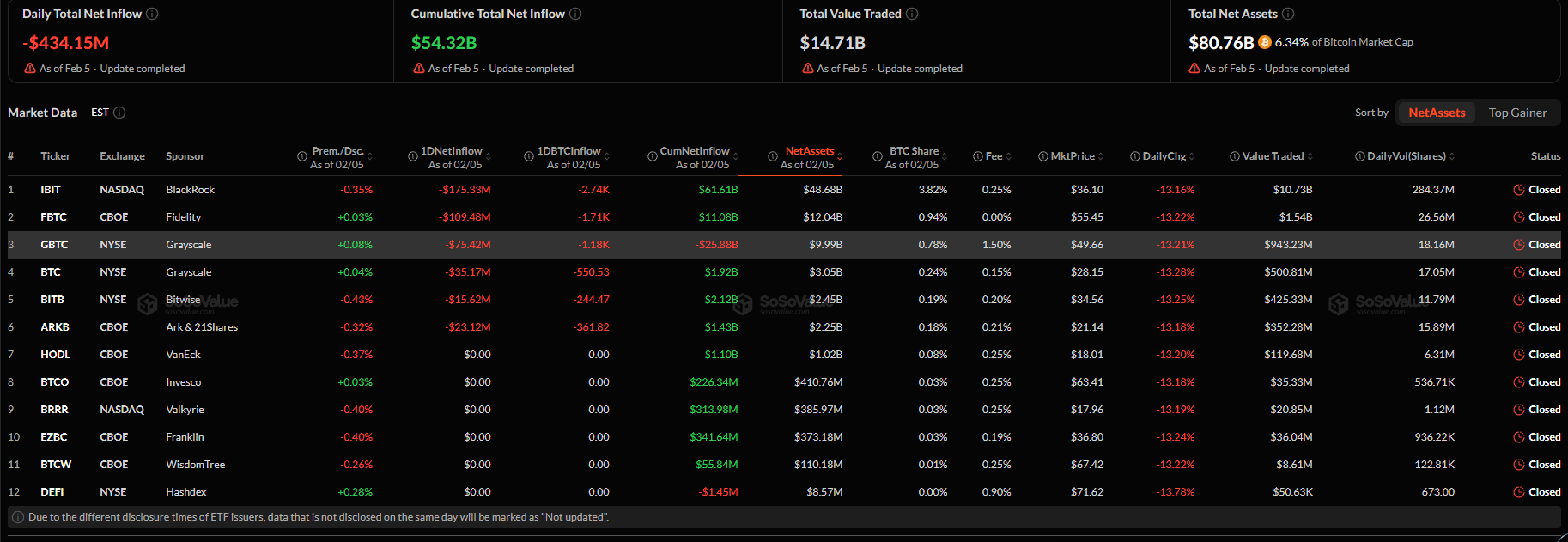
Task: Click the EST timezone info icon
Action: tap(119, 113)
